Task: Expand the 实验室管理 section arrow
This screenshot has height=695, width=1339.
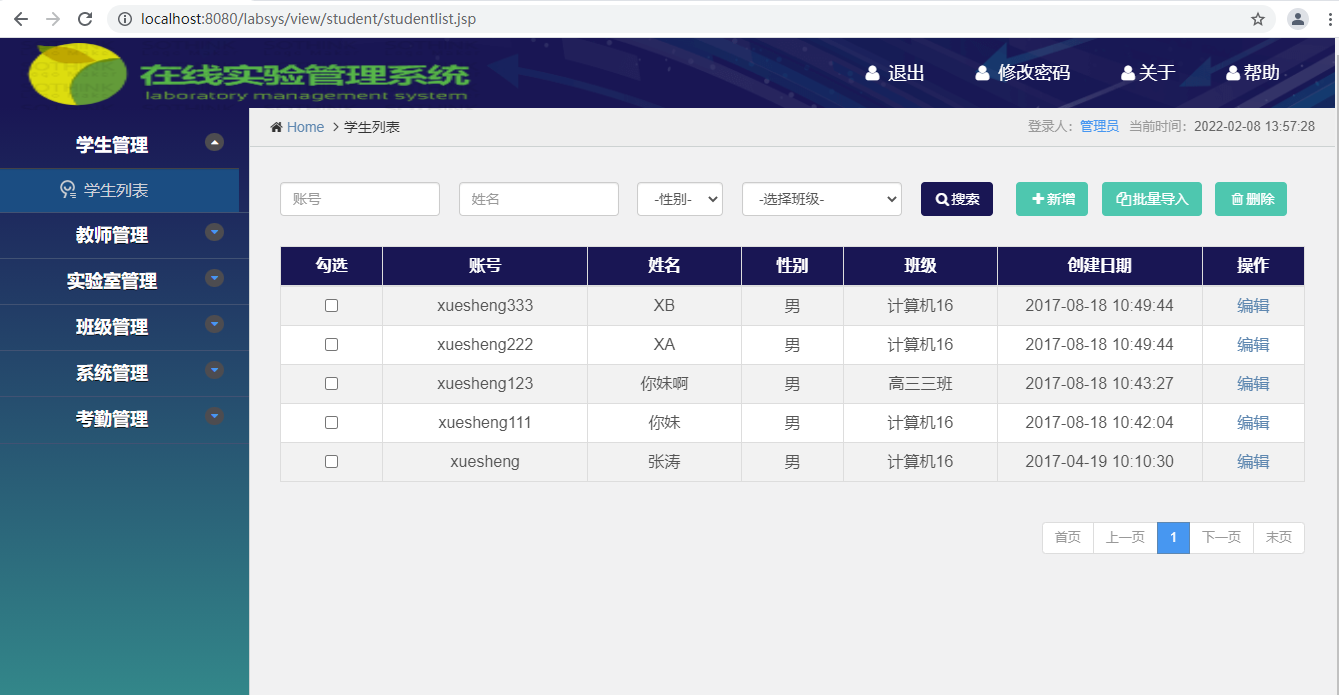Action: click(x=214, y=278)
